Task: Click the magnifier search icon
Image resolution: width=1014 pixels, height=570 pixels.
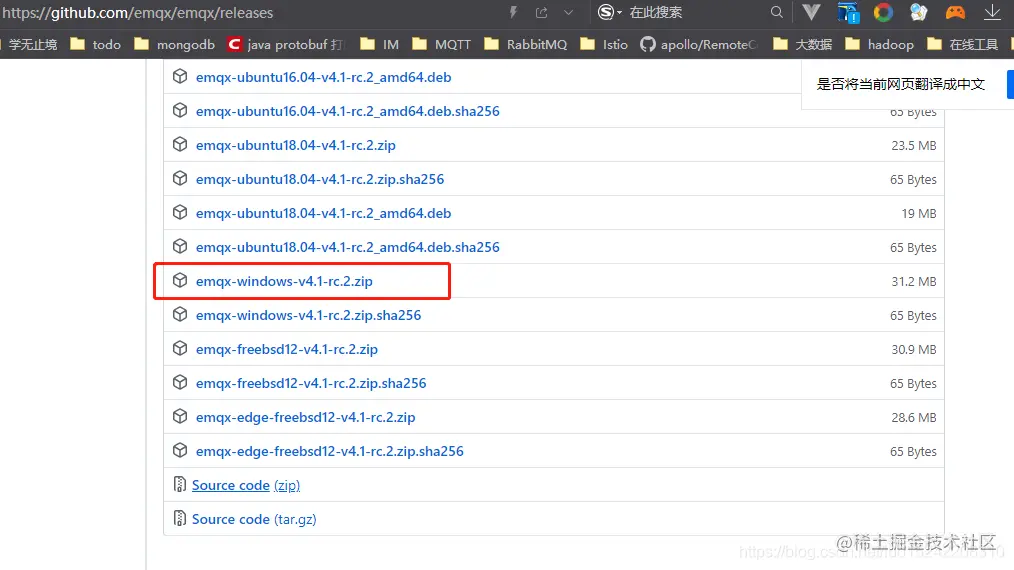Action: (x=777, y=12)
